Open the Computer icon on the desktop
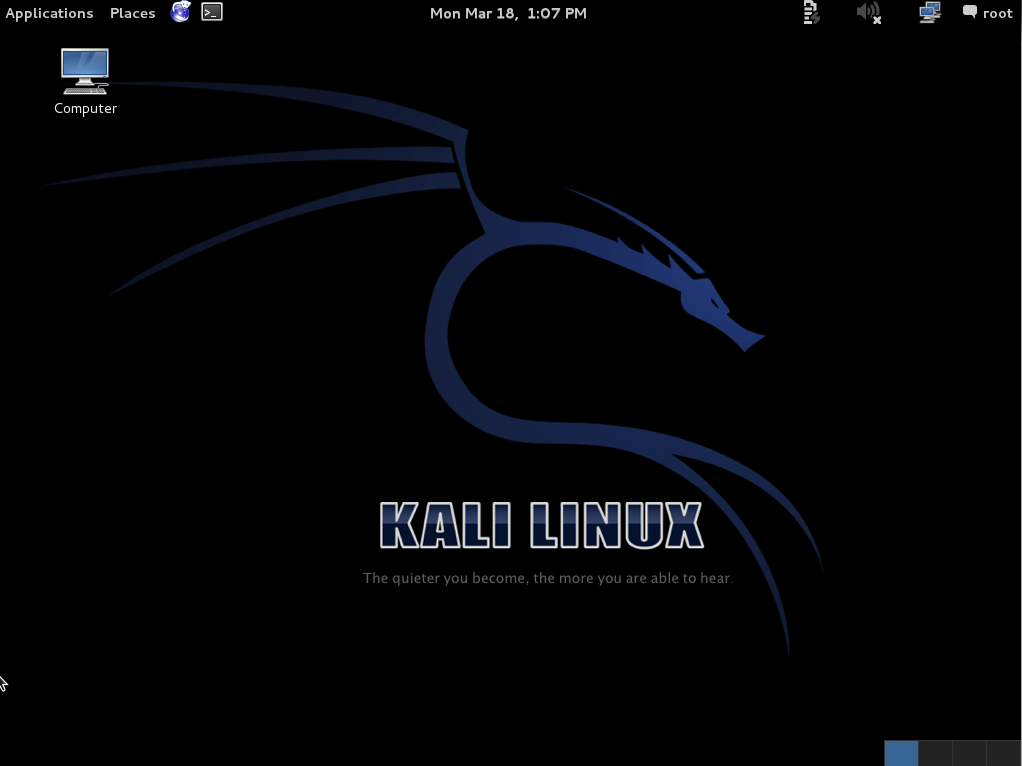Screen dimensions: 1022x766 coord(85,70)
